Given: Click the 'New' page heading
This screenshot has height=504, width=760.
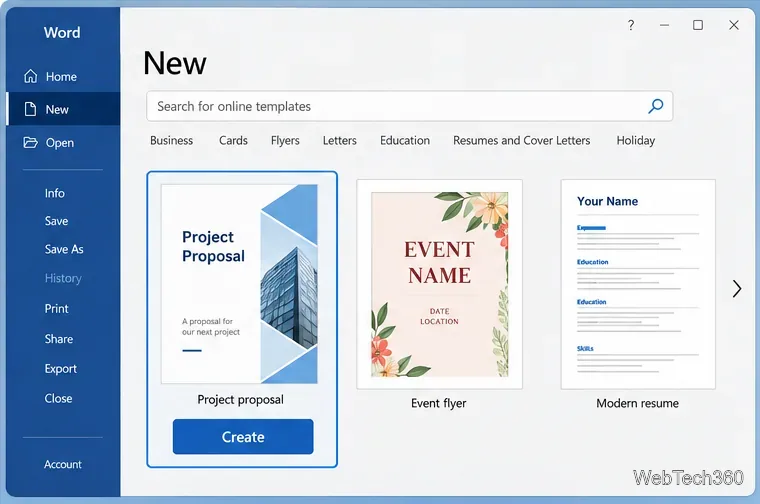Looking at the screenshot, I should point(175,63).
